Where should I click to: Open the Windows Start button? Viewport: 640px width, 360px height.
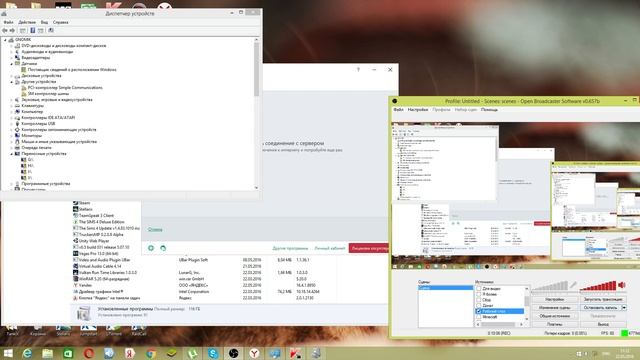click(x=8, y=353)
